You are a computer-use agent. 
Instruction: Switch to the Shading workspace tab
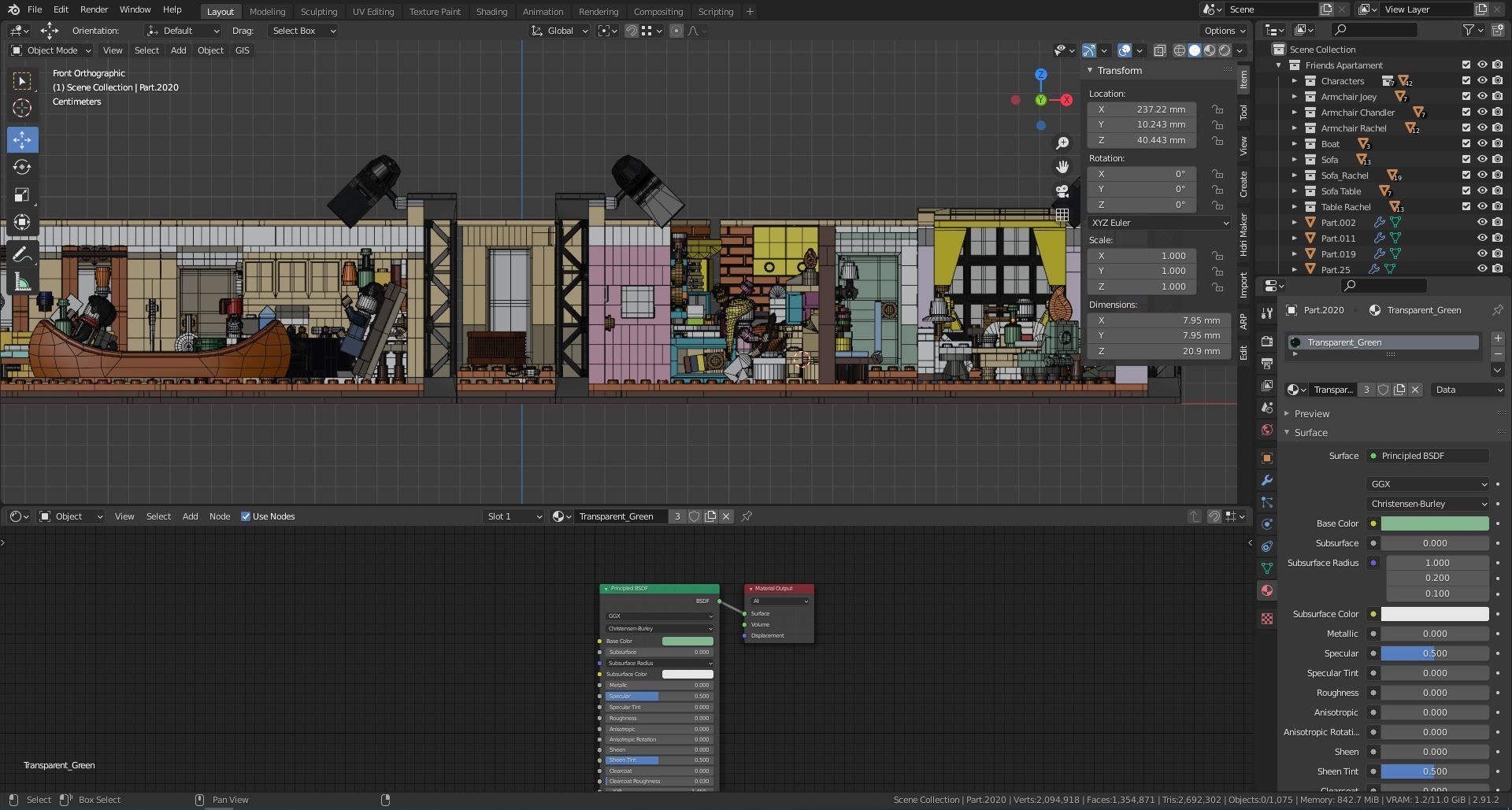point(491,12)
